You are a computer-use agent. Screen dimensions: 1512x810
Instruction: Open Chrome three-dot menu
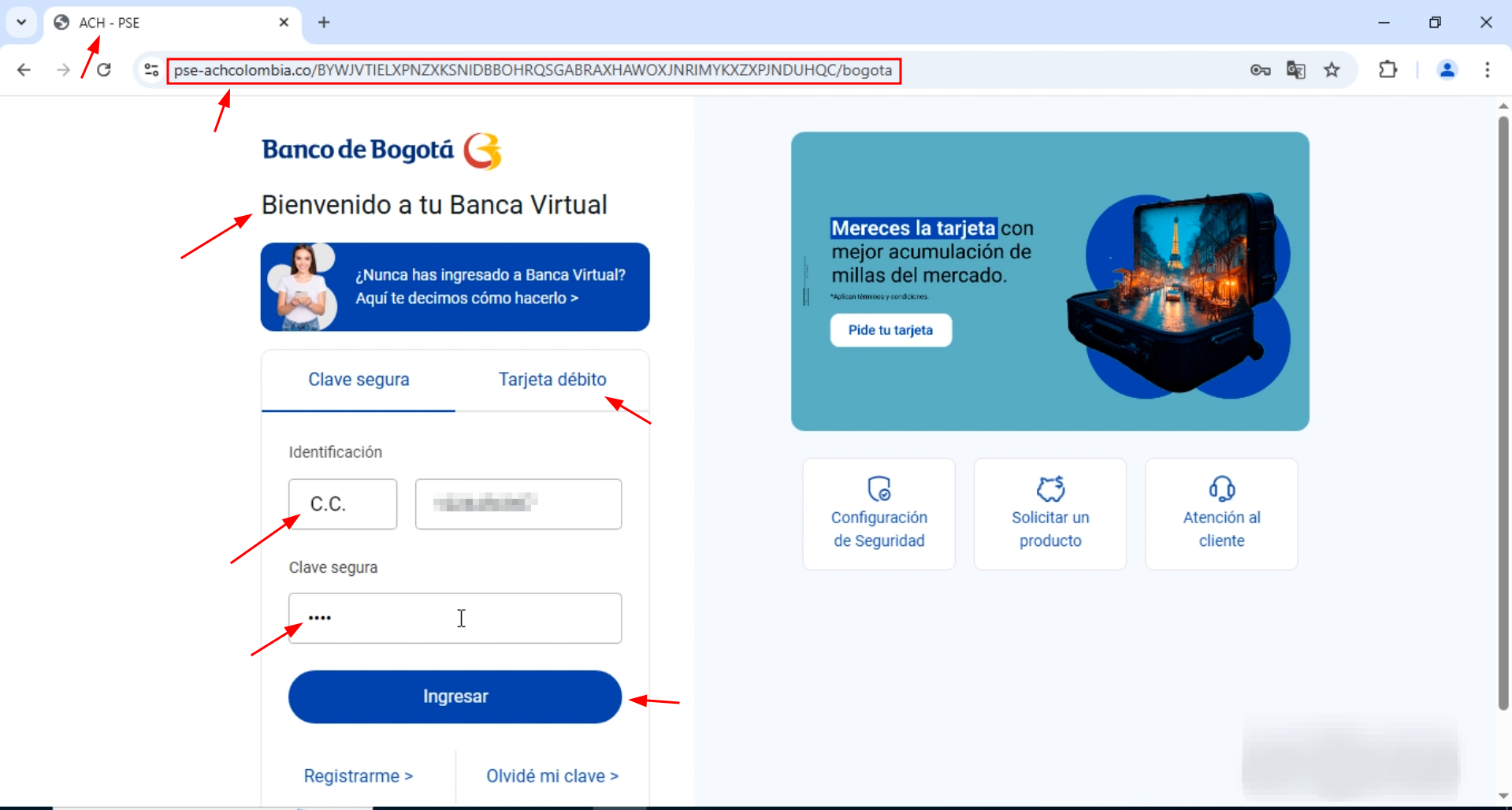point(1487,70)
